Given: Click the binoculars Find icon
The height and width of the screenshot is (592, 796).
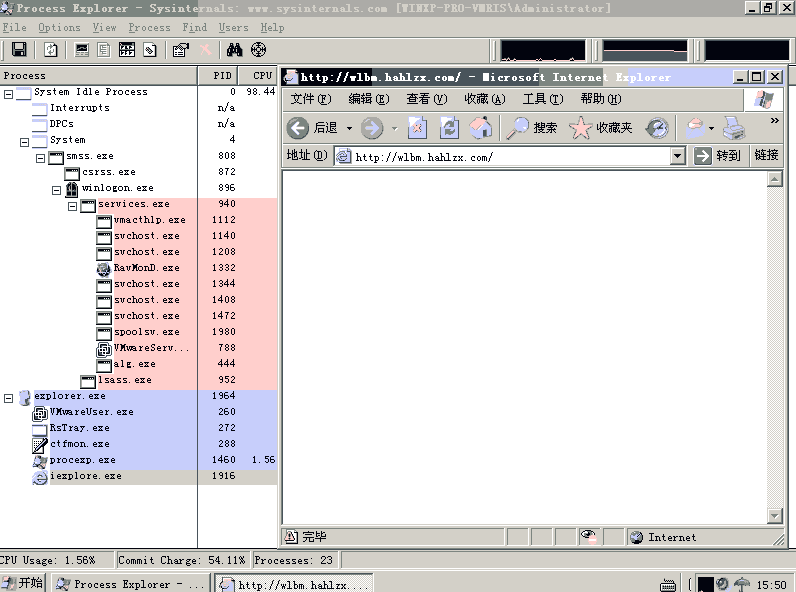Looking at the screenshot, I should coord(235,50).
